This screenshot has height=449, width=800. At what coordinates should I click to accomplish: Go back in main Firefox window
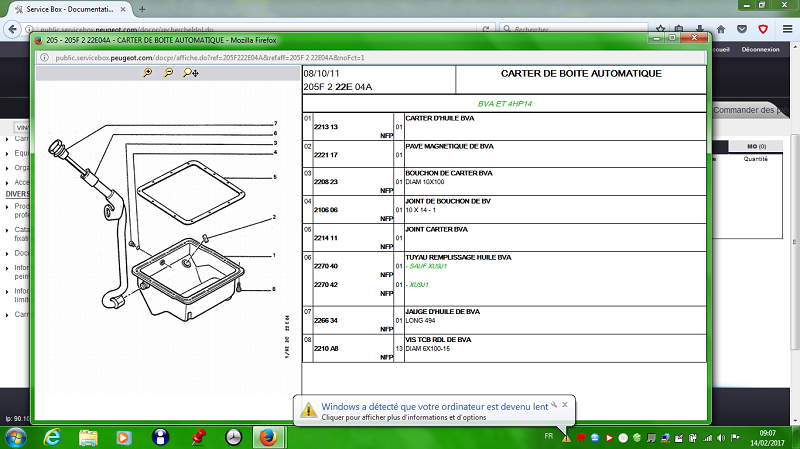pos(13,29)
